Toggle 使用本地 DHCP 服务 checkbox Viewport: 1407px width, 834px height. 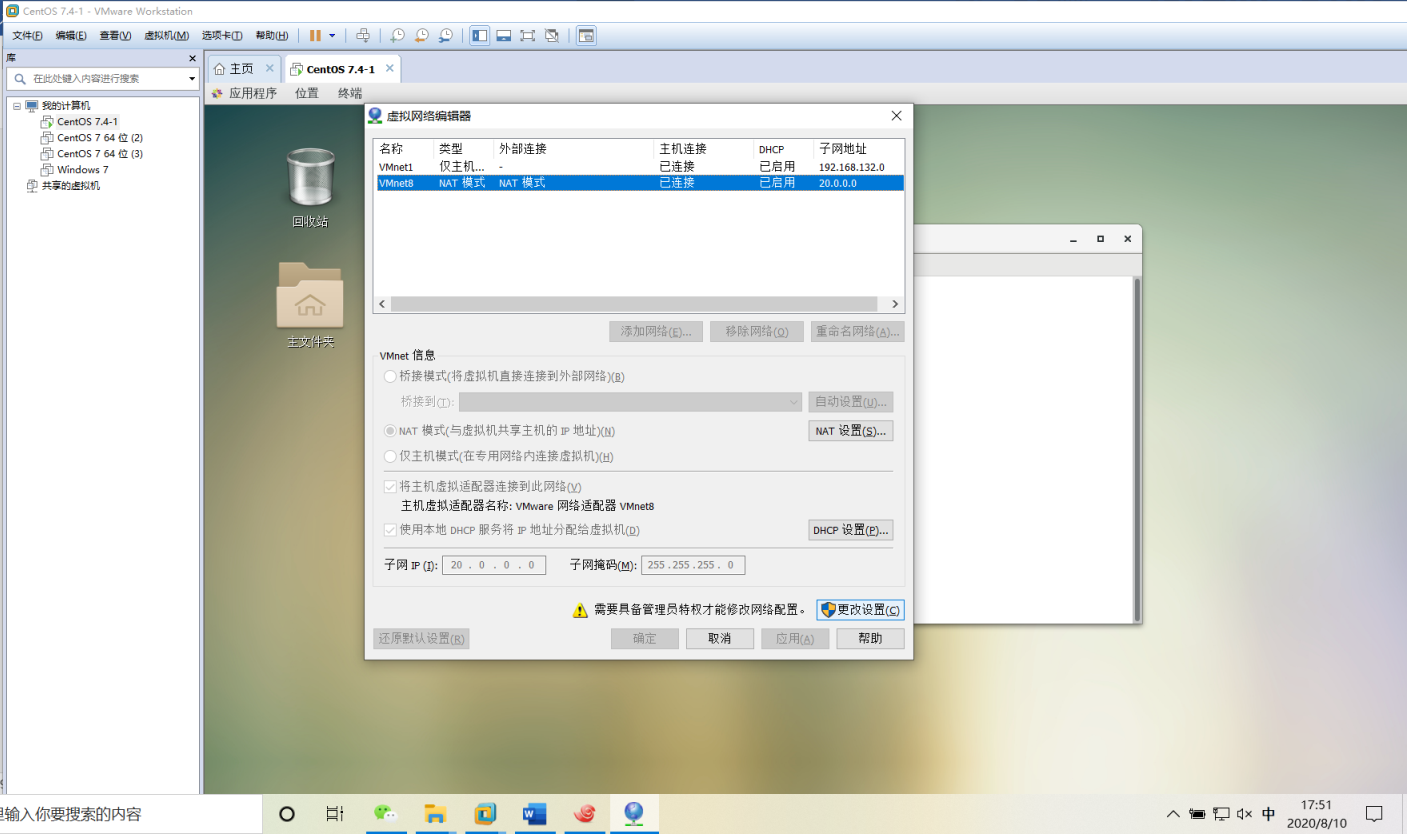tap(390, 530)
